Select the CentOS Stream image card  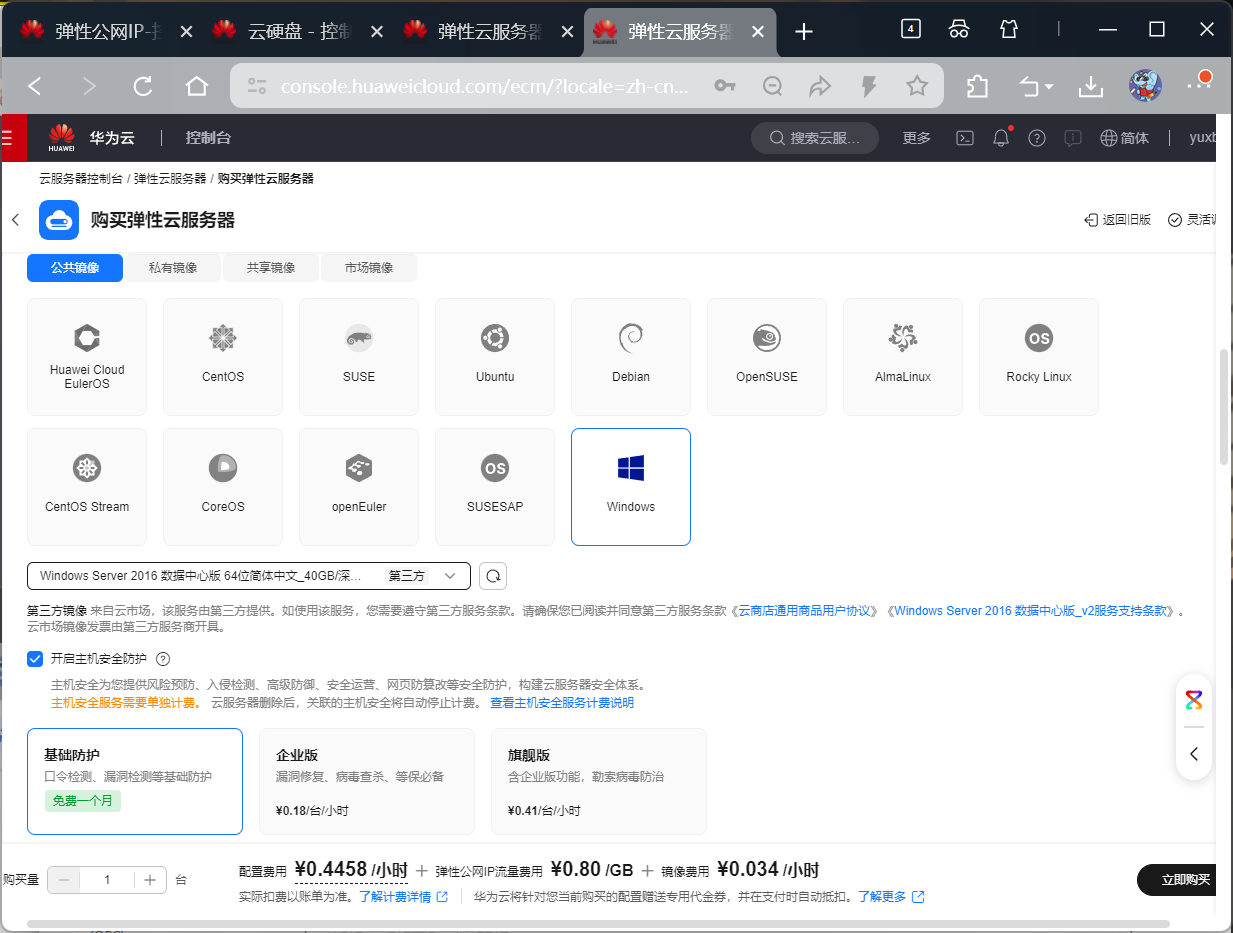tap(87, 487)
